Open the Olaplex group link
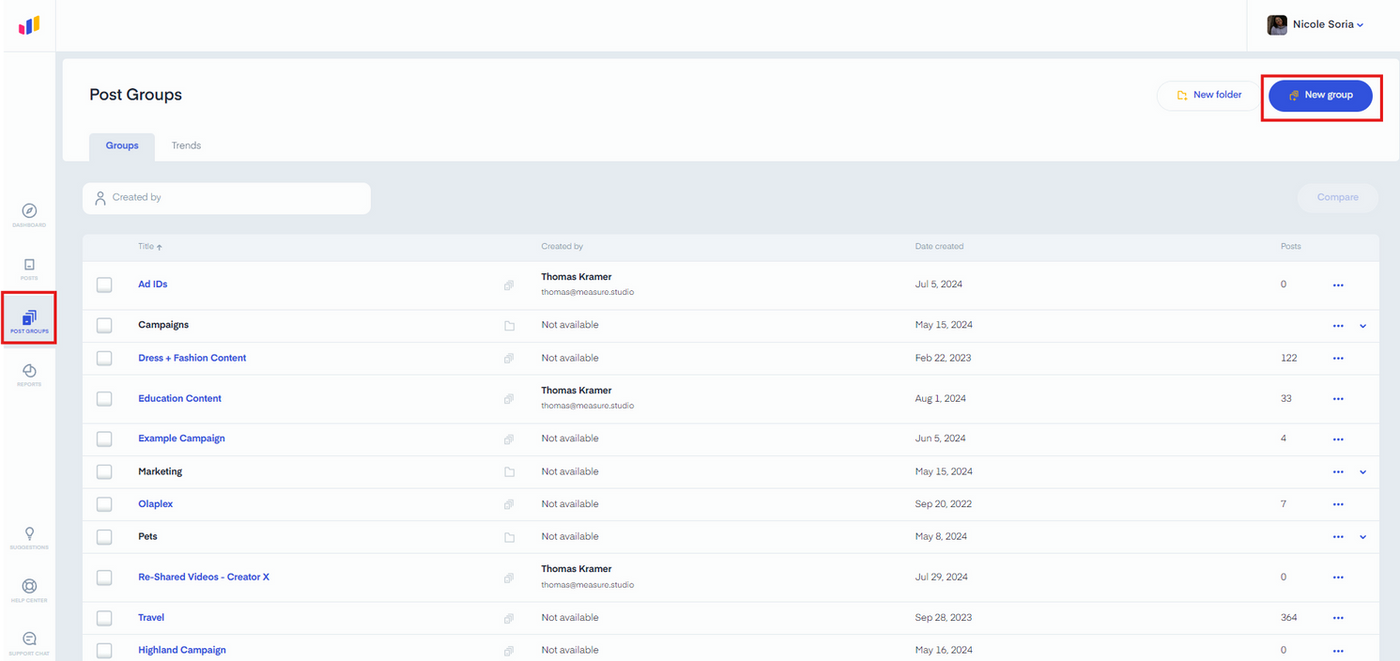1400x661 pixels. tap(155, 504)
